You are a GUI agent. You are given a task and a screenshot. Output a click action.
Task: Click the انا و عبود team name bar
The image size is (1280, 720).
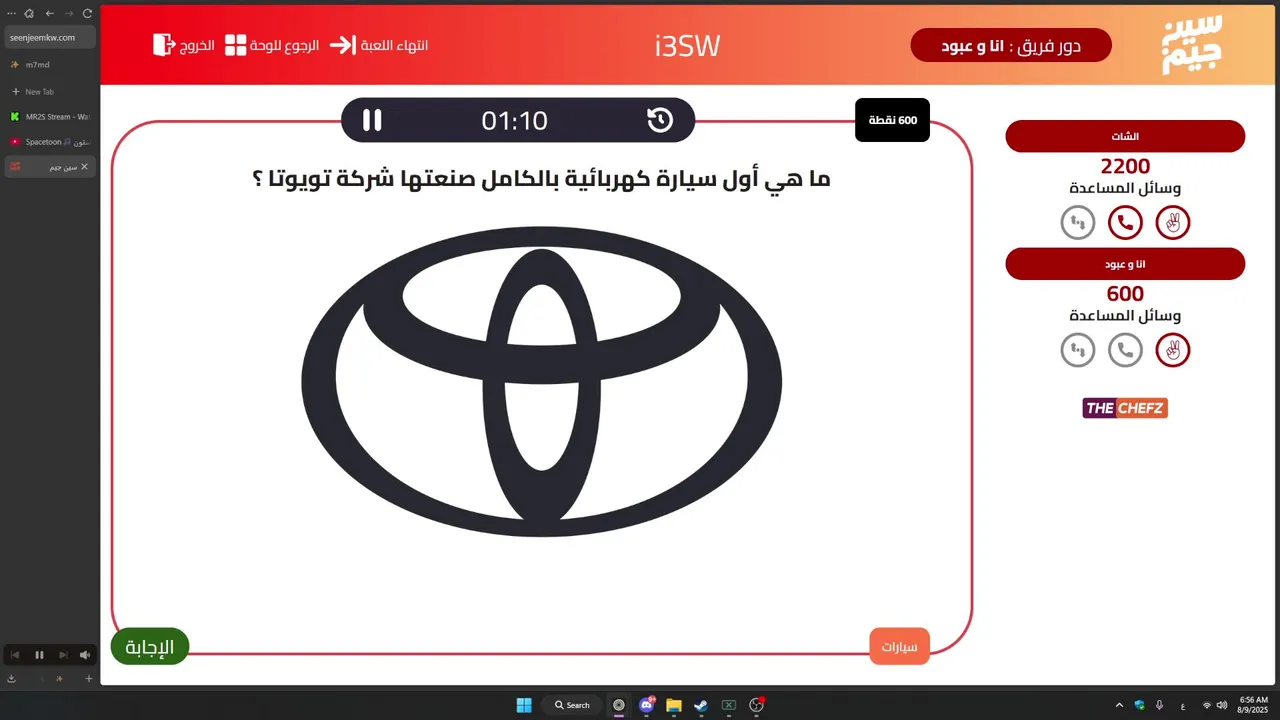[1125, 264]
